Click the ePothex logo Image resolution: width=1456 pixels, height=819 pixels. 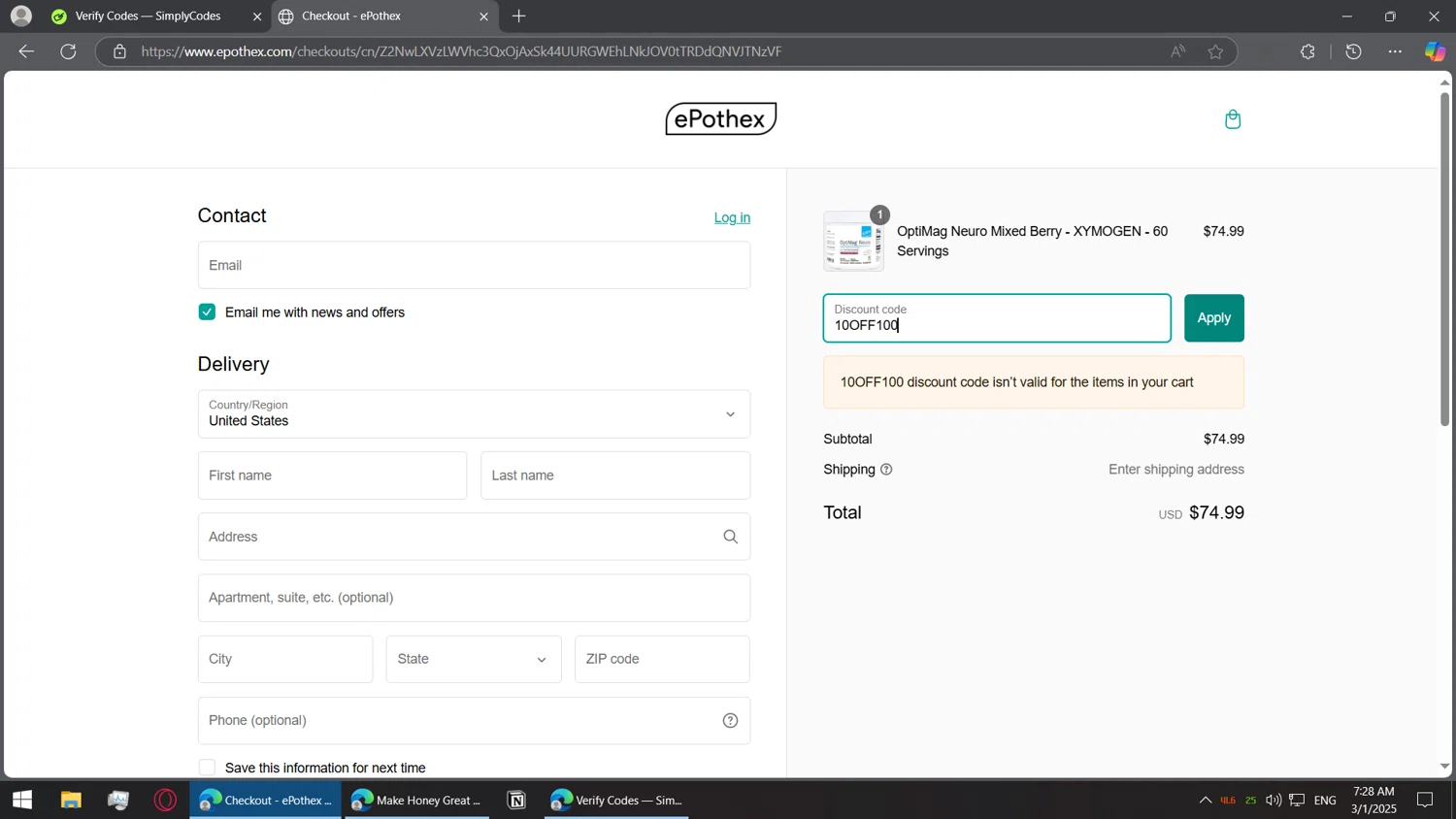point(720,119)
